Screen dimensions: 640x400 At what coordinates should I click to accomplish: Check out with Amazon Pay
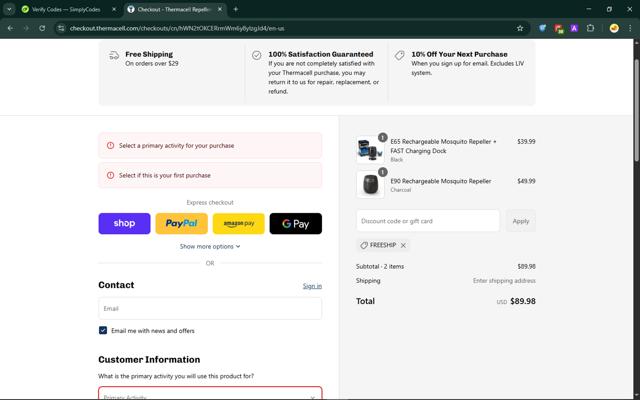[x=238, y=223]
